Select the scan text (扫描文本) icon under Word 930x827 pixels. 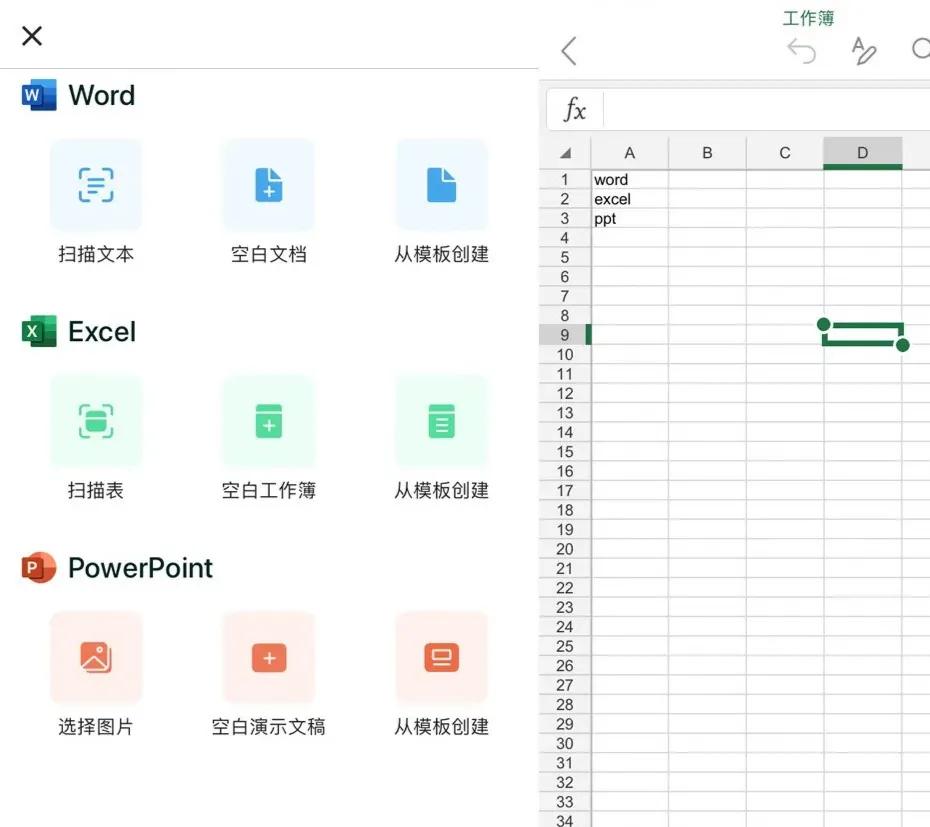point(96,185)
